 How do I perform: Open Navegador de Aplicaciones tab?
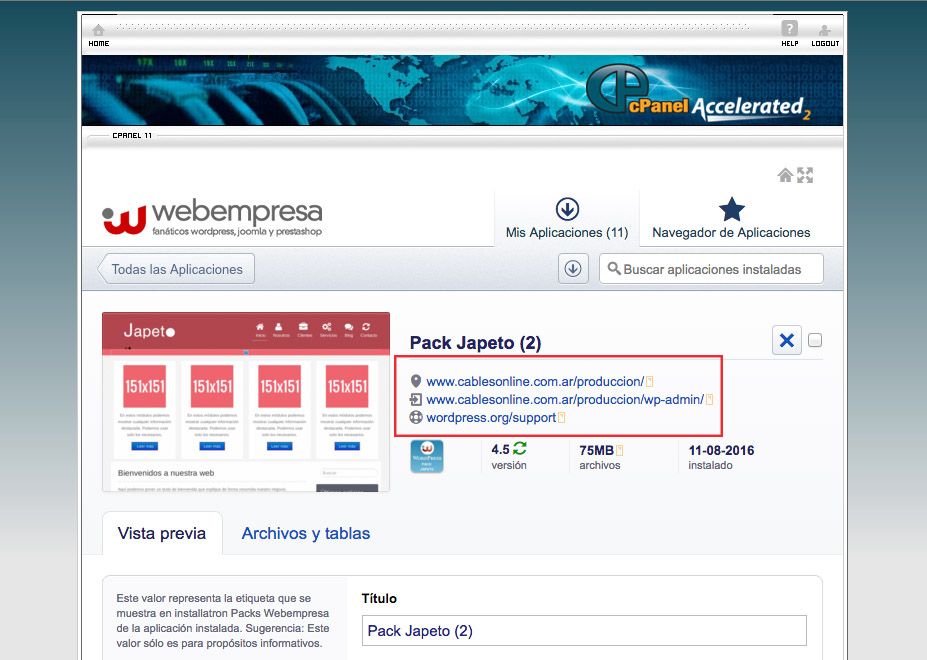click(x=731, y=219)
